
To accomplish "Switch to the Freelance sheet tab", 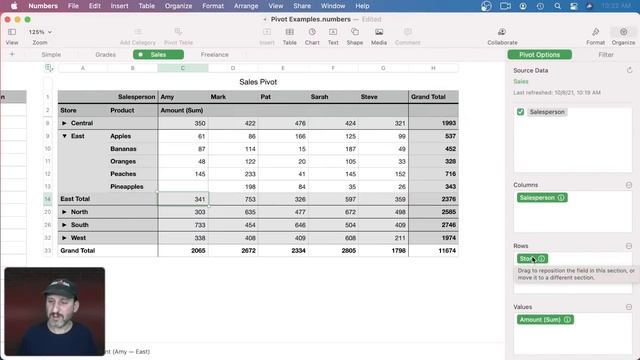I will pyautogui.click(x=215, y=55).
